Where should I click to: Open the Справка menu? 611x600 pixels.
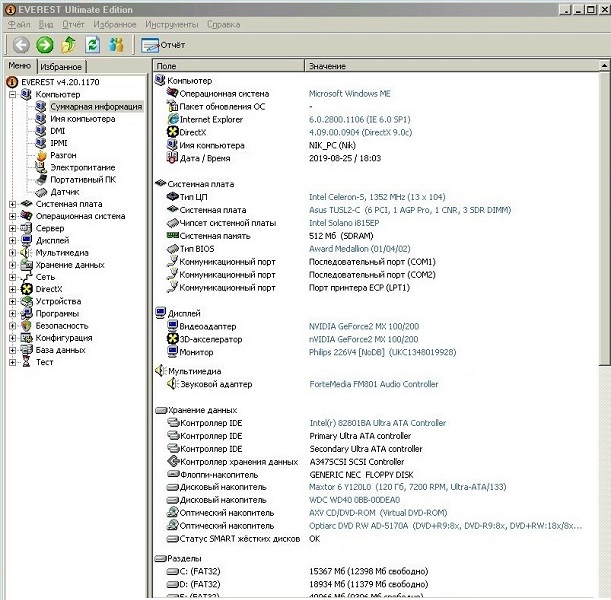223,25
